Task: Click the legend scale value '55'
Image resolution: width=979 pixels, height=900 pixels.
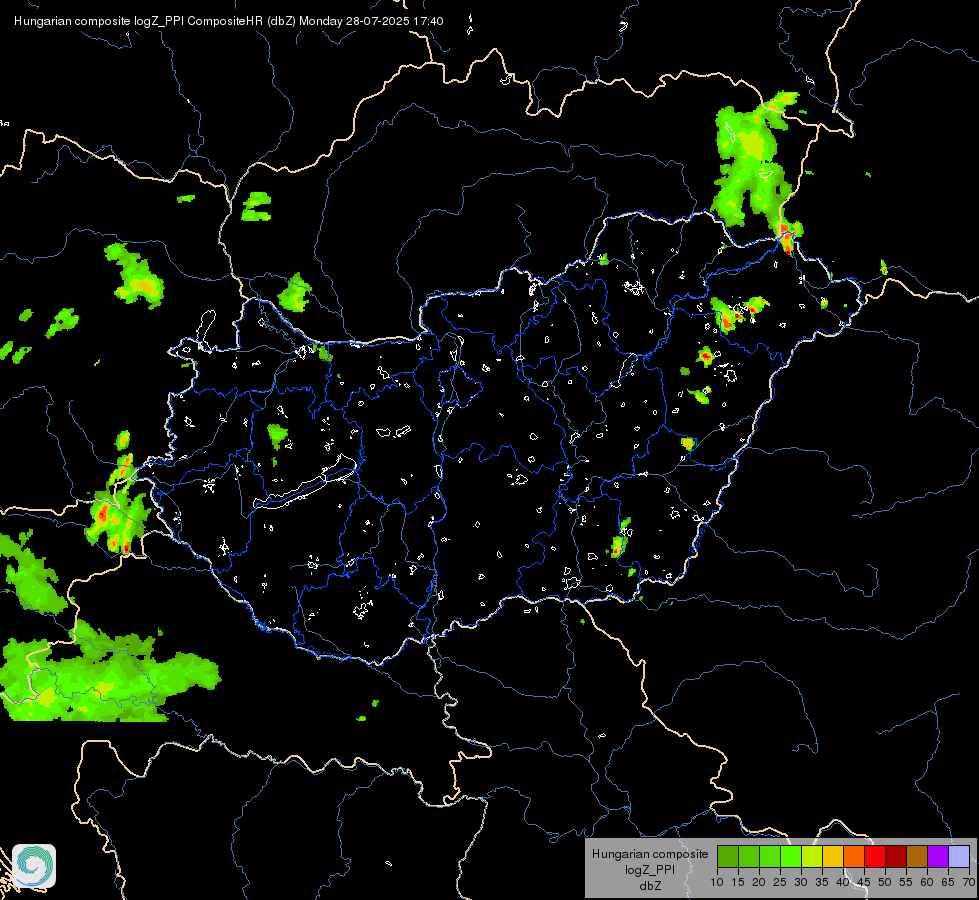Action: 906,883
